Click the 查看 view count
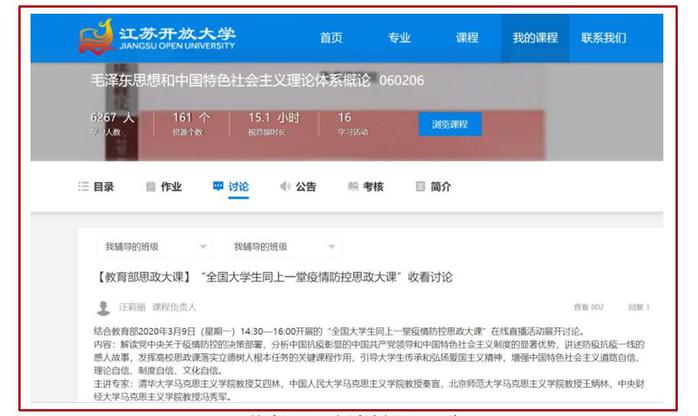The height and width of the screenshot is (416, 698). tap(588, 307)
